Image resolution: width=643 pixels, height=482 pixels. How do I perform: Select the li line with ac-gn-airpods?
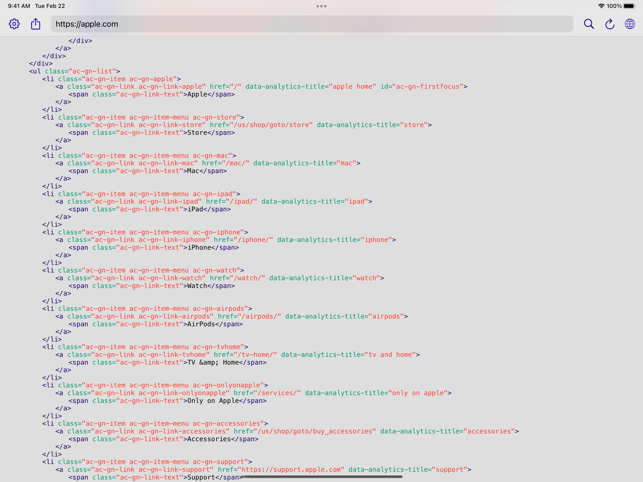[x=147, y=308]
